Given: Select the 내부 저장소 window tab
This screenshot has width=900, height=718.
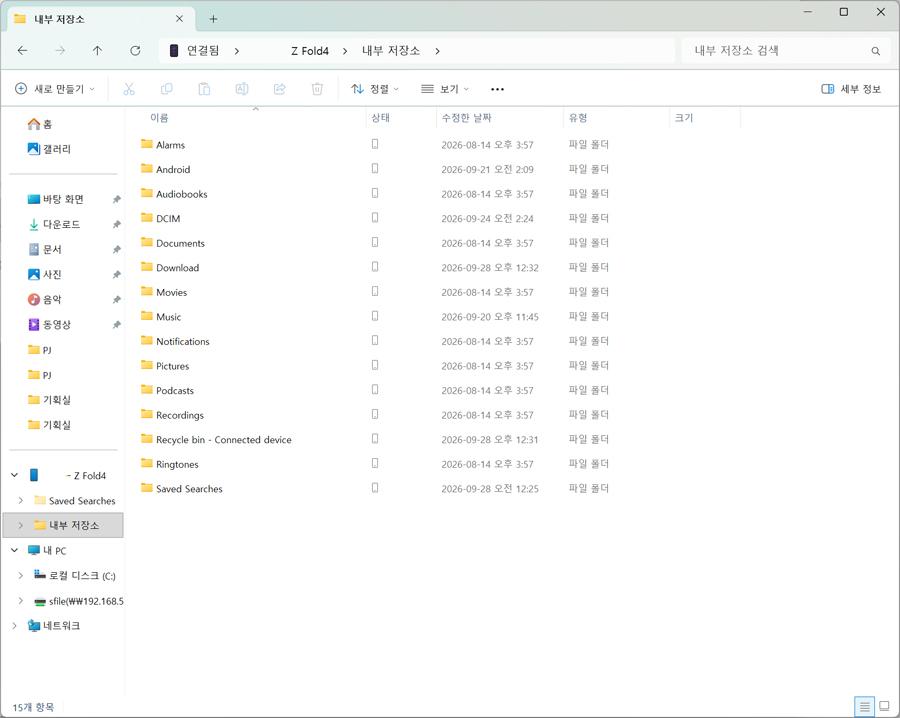Looking at the screenshot, I should click(100, 19).
